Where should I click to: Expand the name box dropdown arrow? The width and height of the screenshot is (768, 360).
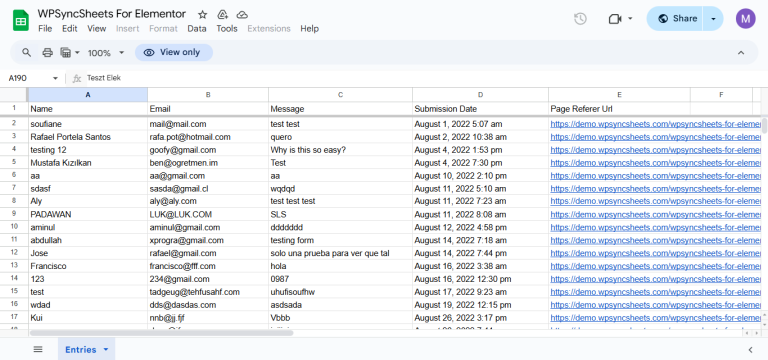[x=55, y=78]
